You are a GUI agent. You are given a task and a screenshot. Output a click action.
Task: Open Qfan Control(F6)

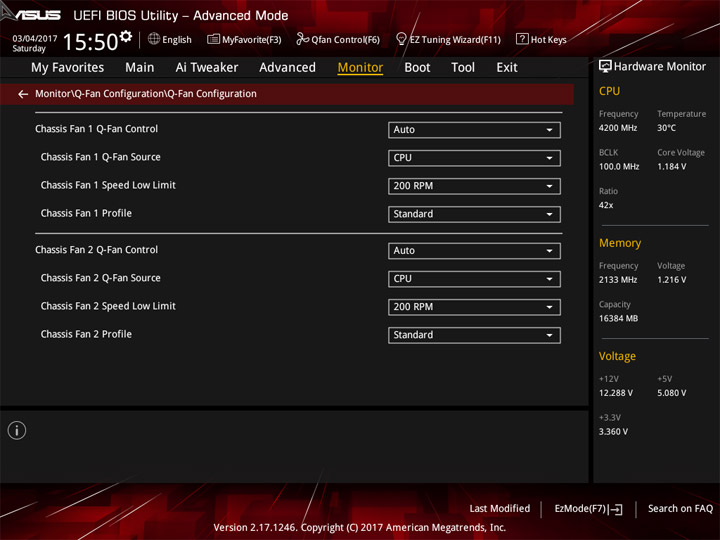(338, 39)
